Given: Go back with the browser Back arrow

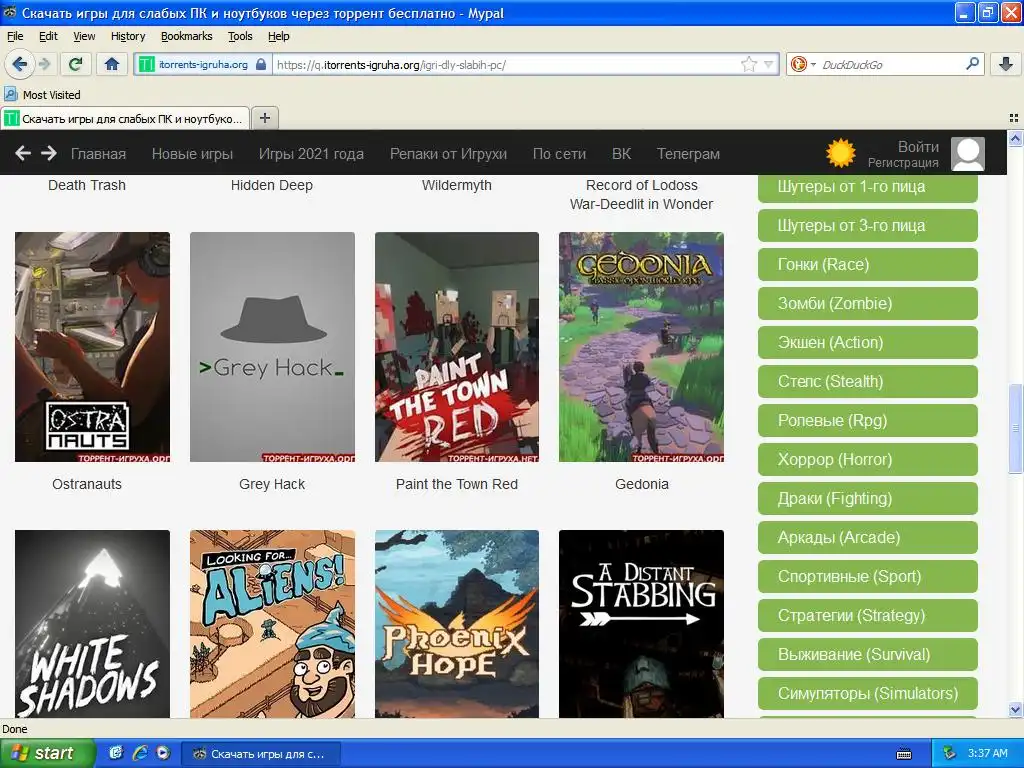Looking at the screenshot, I should [x=20, y=64].
